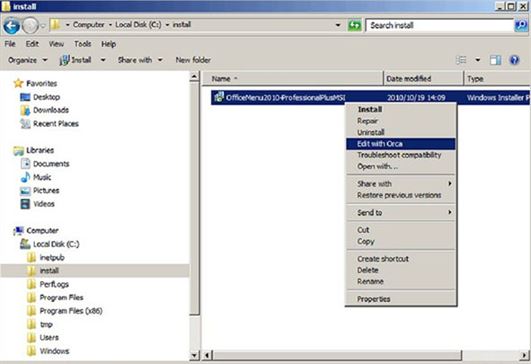Open the Users folder

point(49,338)
